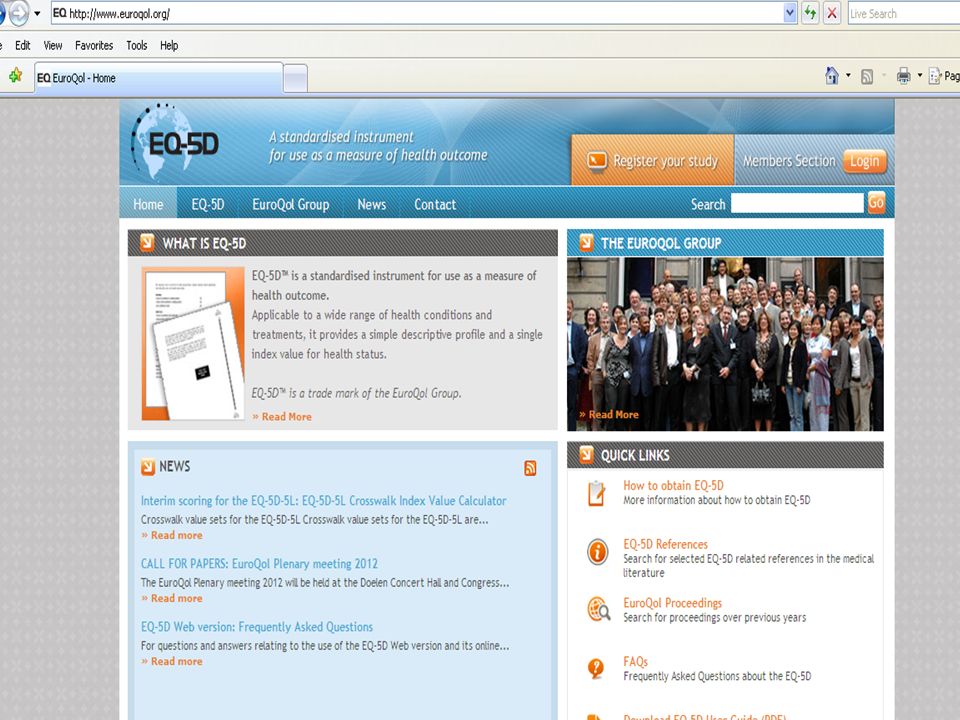Open the Favorites menu
This screenshot has height=720, width=960.
pyautogui.click(x=94, y=45)
